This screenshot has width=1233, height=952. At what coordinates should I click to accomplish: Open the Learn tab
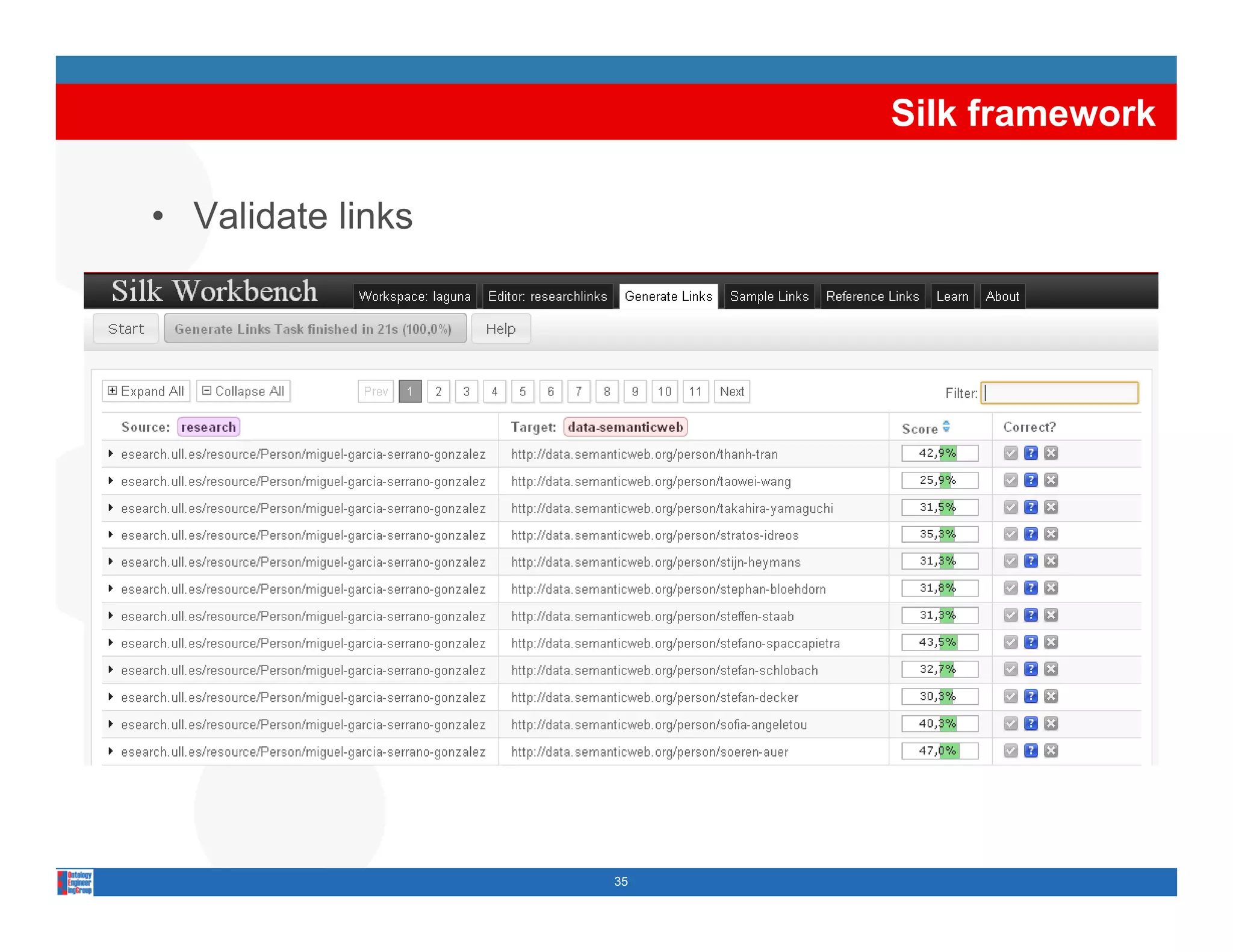pyautogui.click(x=952, y=296)
